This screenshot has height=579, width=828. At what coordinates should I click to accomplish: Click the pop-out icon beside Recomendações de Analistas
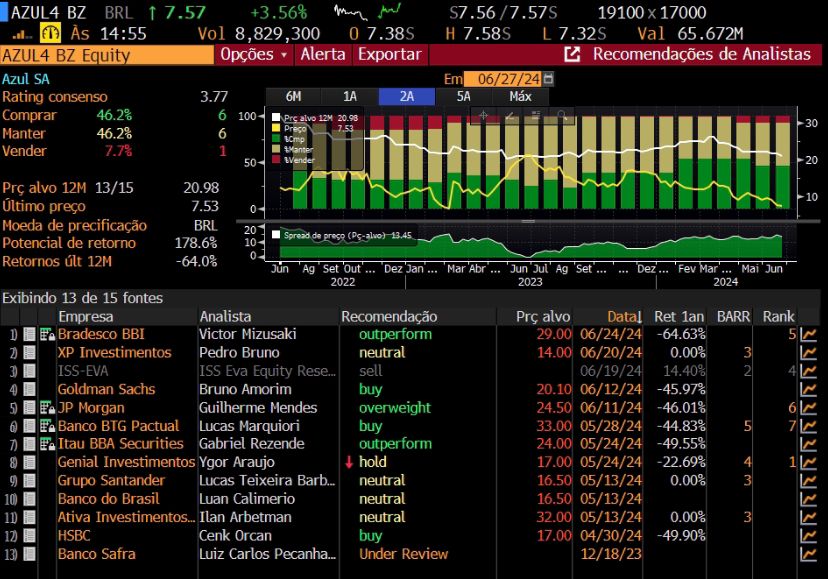point(573,54)
